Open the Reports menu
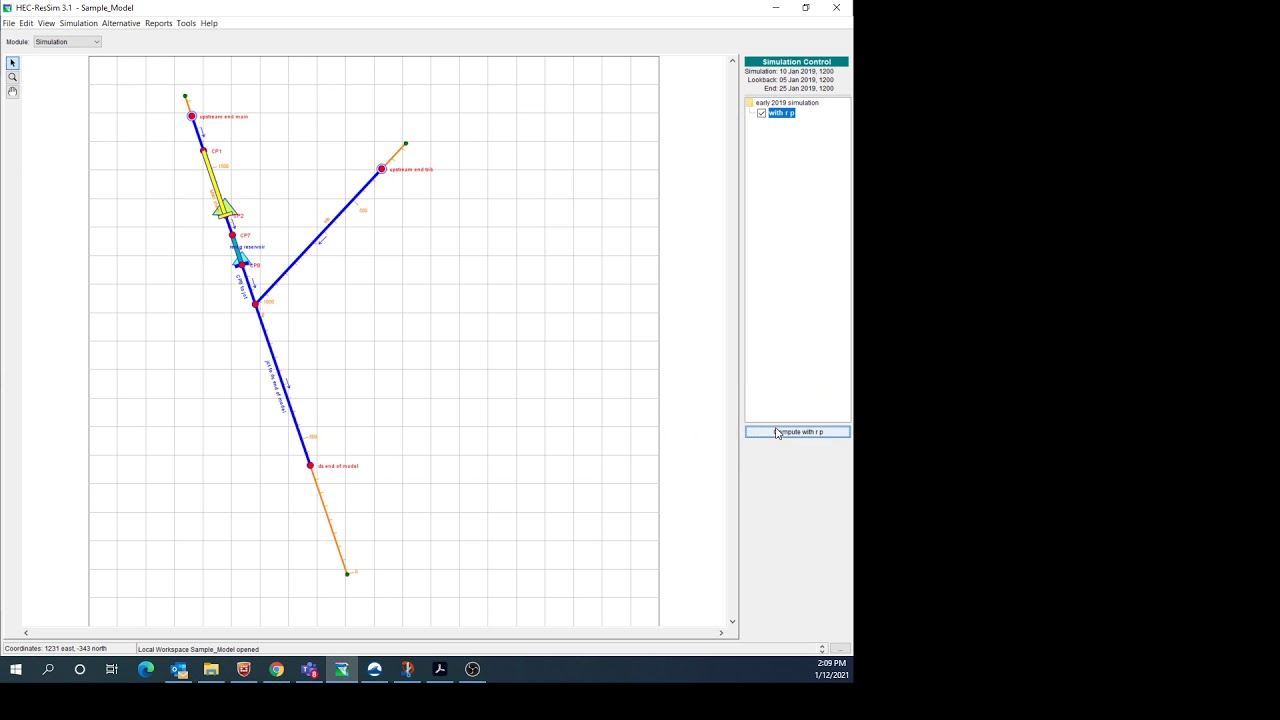Image resolution: width=1280 pixels, height=720 pixels. (158, 23)
